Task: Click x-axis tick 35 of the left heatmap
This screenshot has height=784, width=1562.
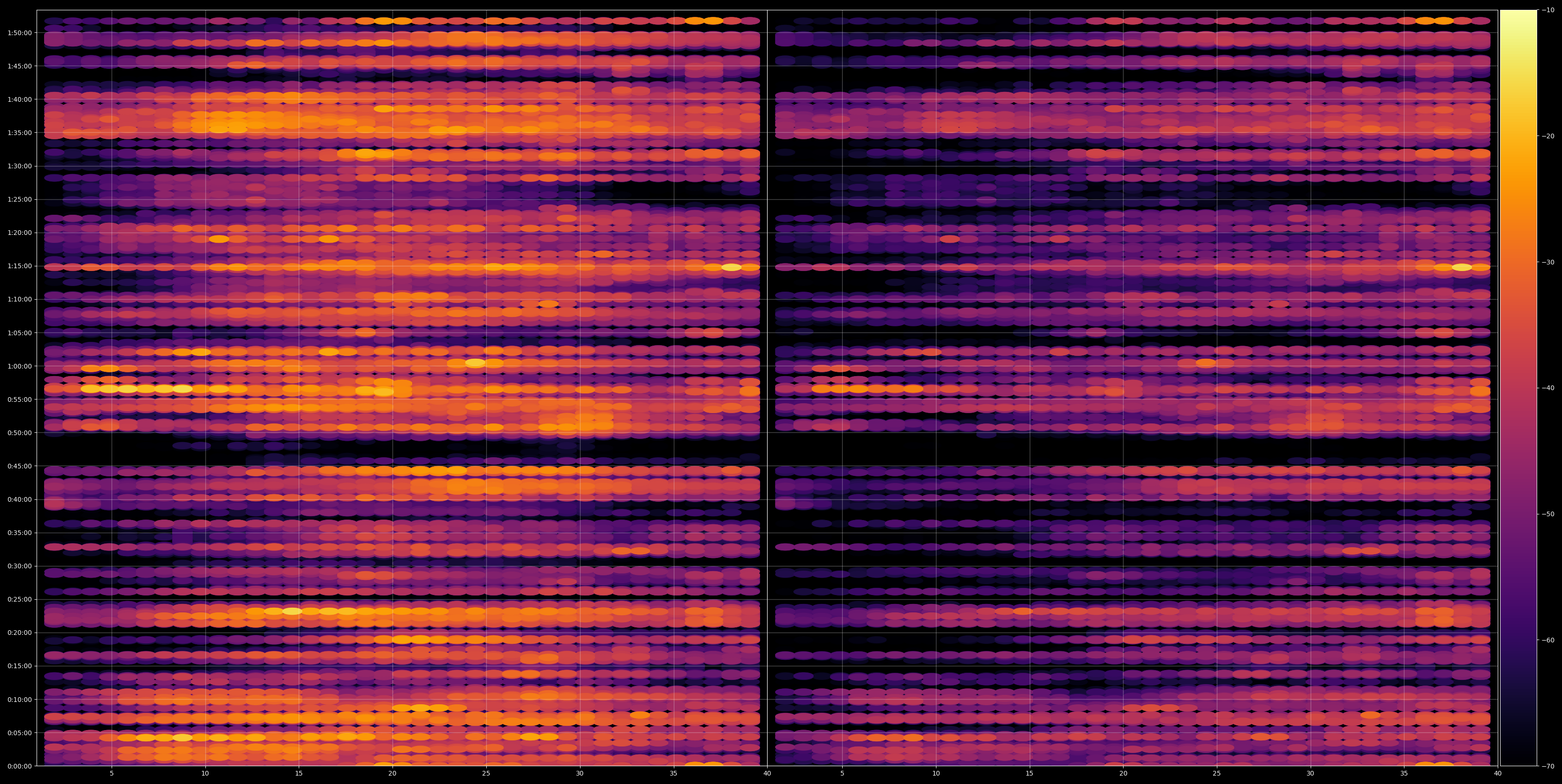Action: click(674, 774)
